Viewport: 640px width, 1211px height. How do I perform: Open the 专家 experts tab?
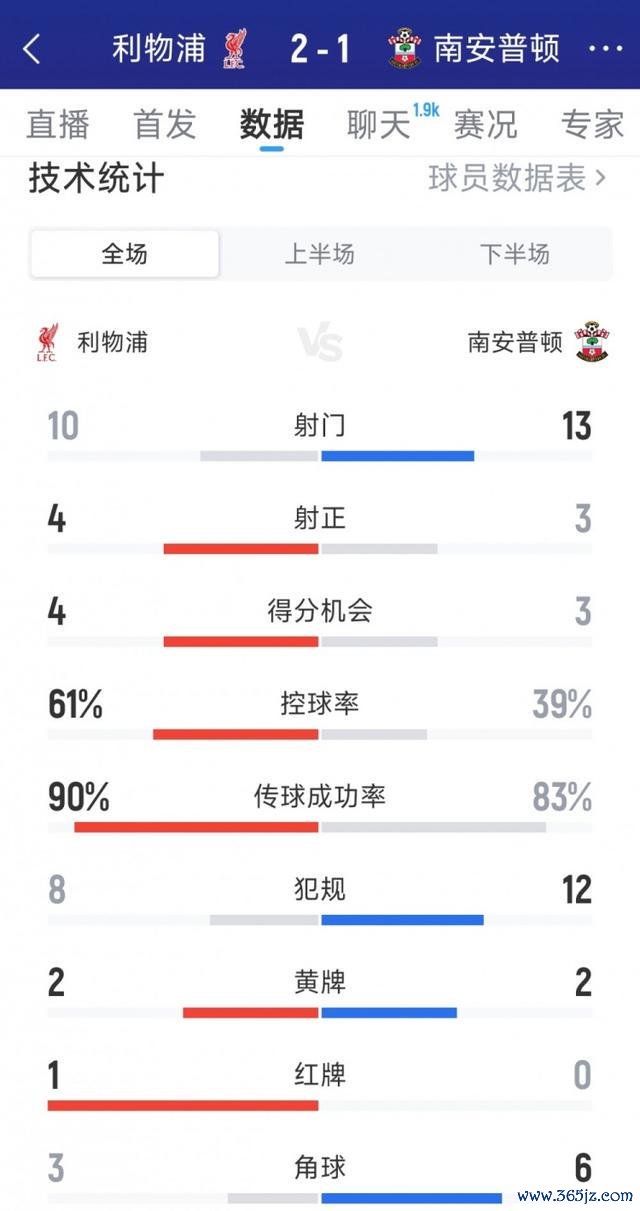[x=592, y=125]
